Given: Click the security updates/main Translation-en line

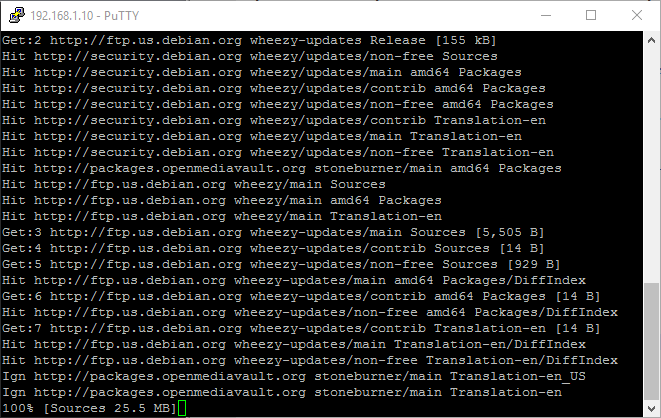Looking at the screenshot, I should 262,137.
